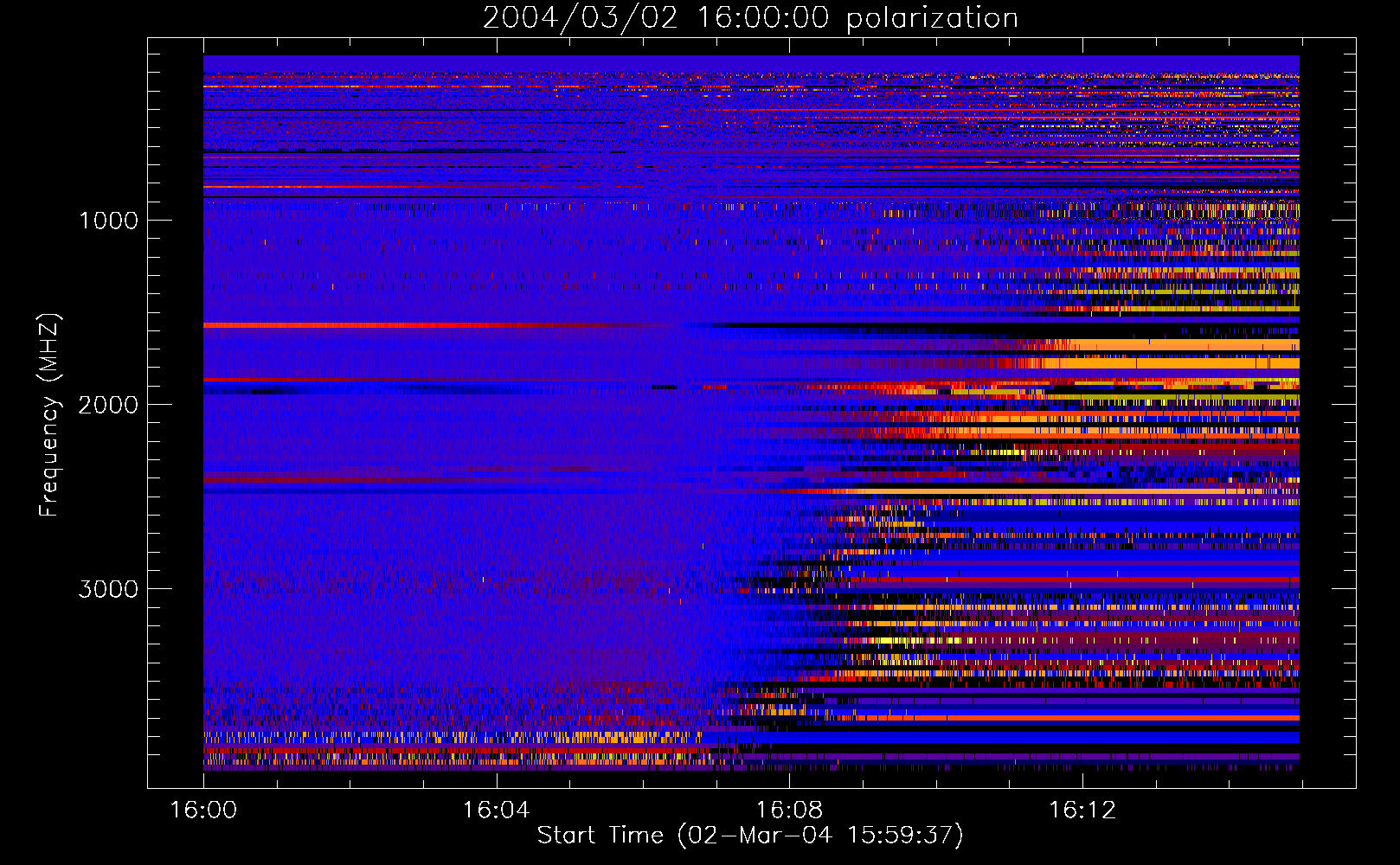Click the 16:12 time tick label
The image size is (1400, 865).
(x=1082, y=811)
